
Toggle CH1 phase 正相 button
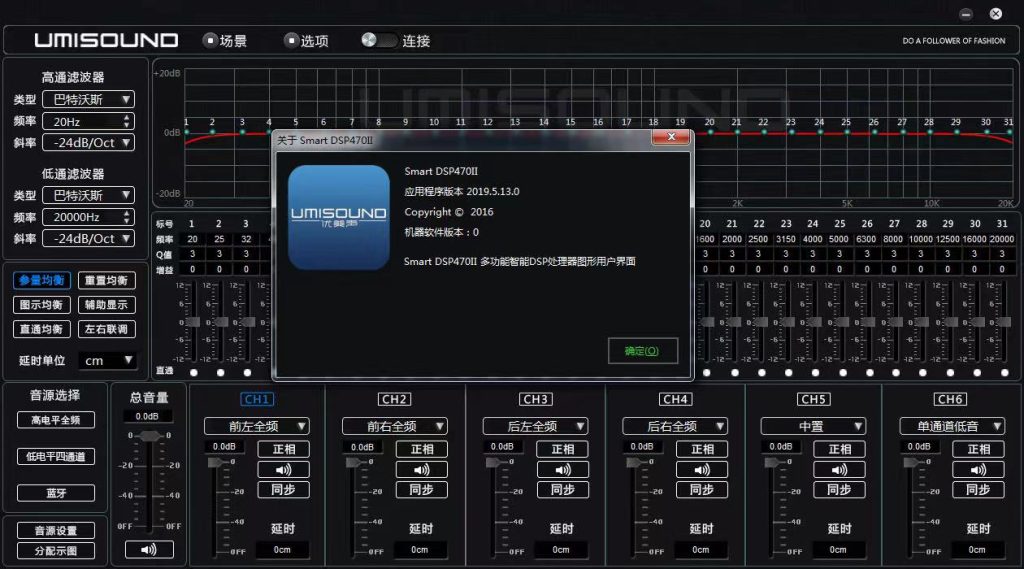tap(283, 449)
